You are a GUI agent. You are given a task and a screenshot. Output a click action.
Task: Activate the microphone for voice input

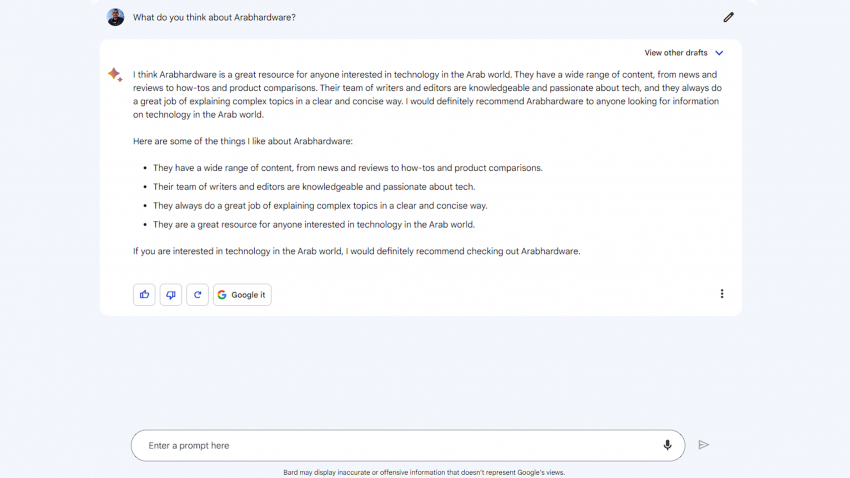coord(667,445)
